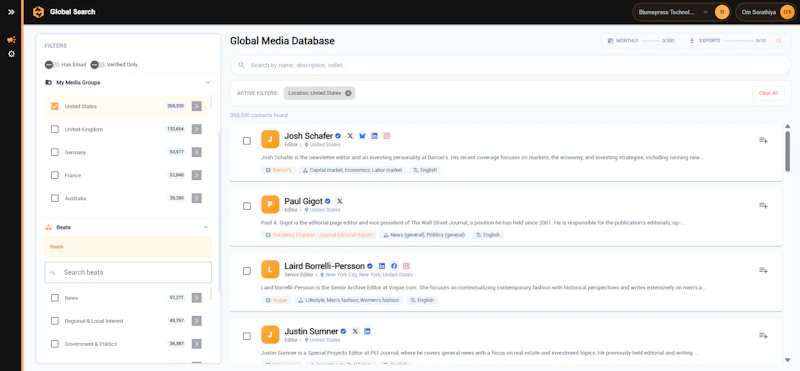Open the Barron's outlet tag

click(x=279, y=170)
